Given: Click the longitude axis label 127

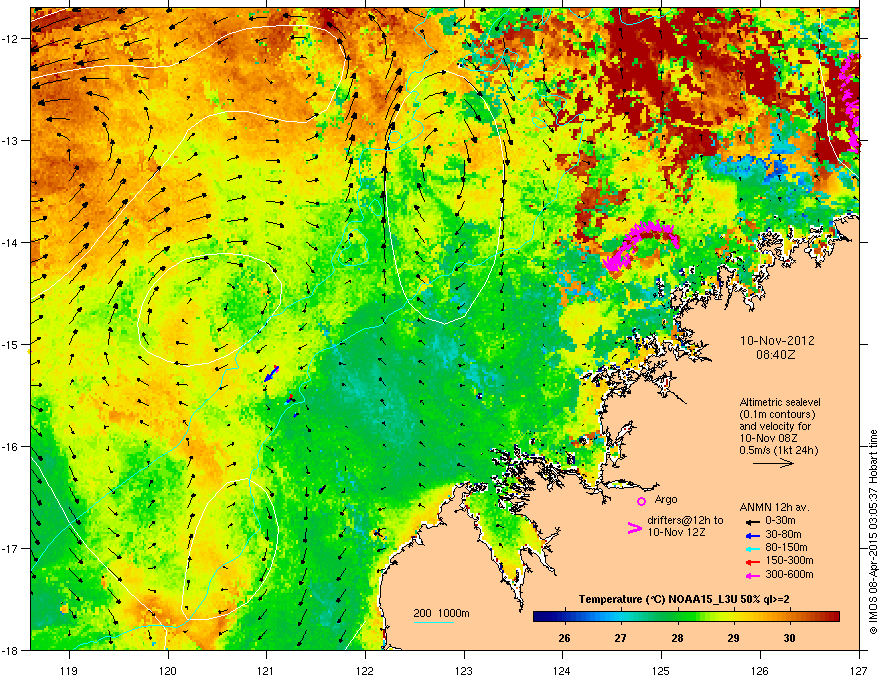Looking at the screenshot, I should tap(859, 670).
